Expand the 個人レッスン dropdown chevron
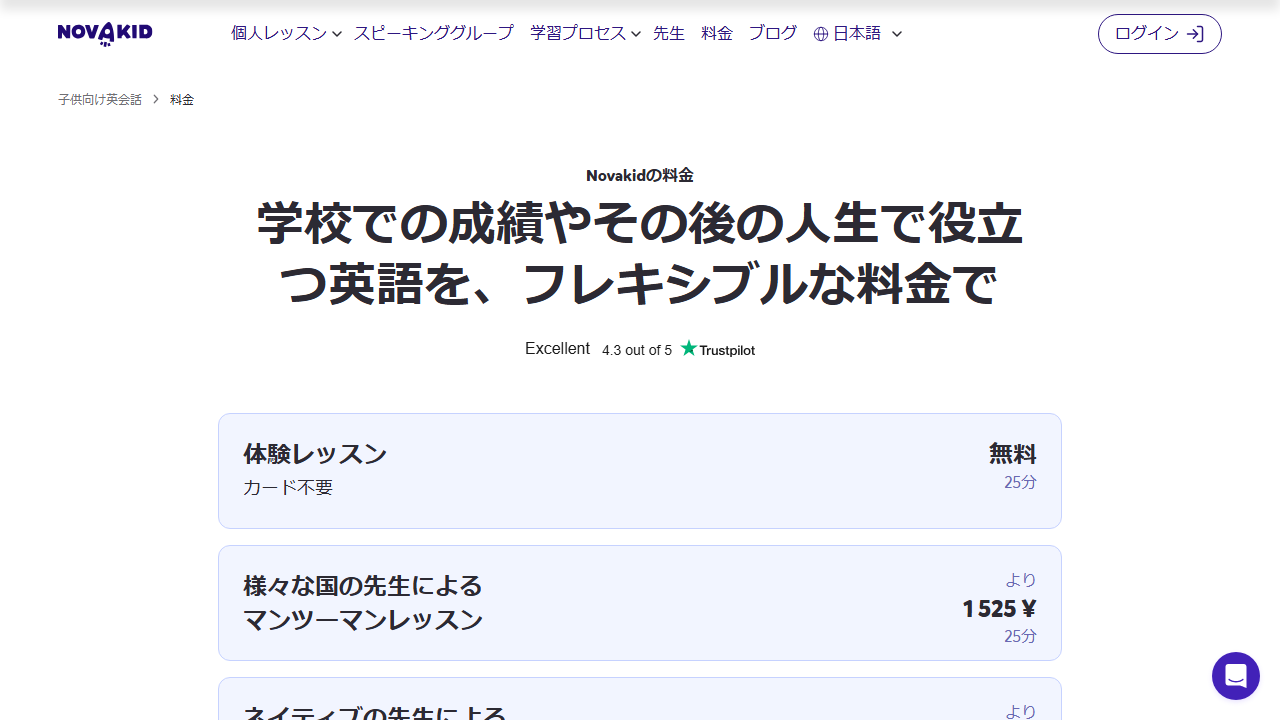1280x720 pixels. point(337,34)
